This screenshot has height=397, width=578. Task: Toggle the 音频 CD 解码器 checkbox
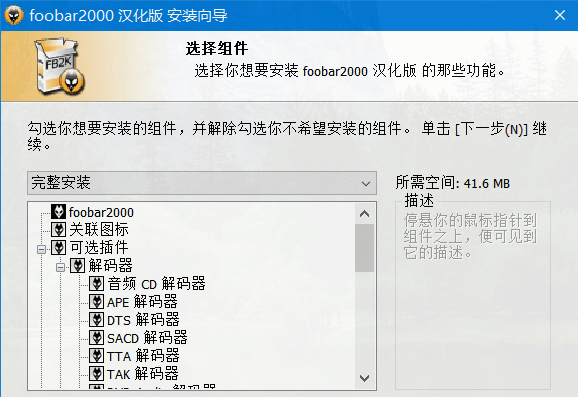pos(97,283)
